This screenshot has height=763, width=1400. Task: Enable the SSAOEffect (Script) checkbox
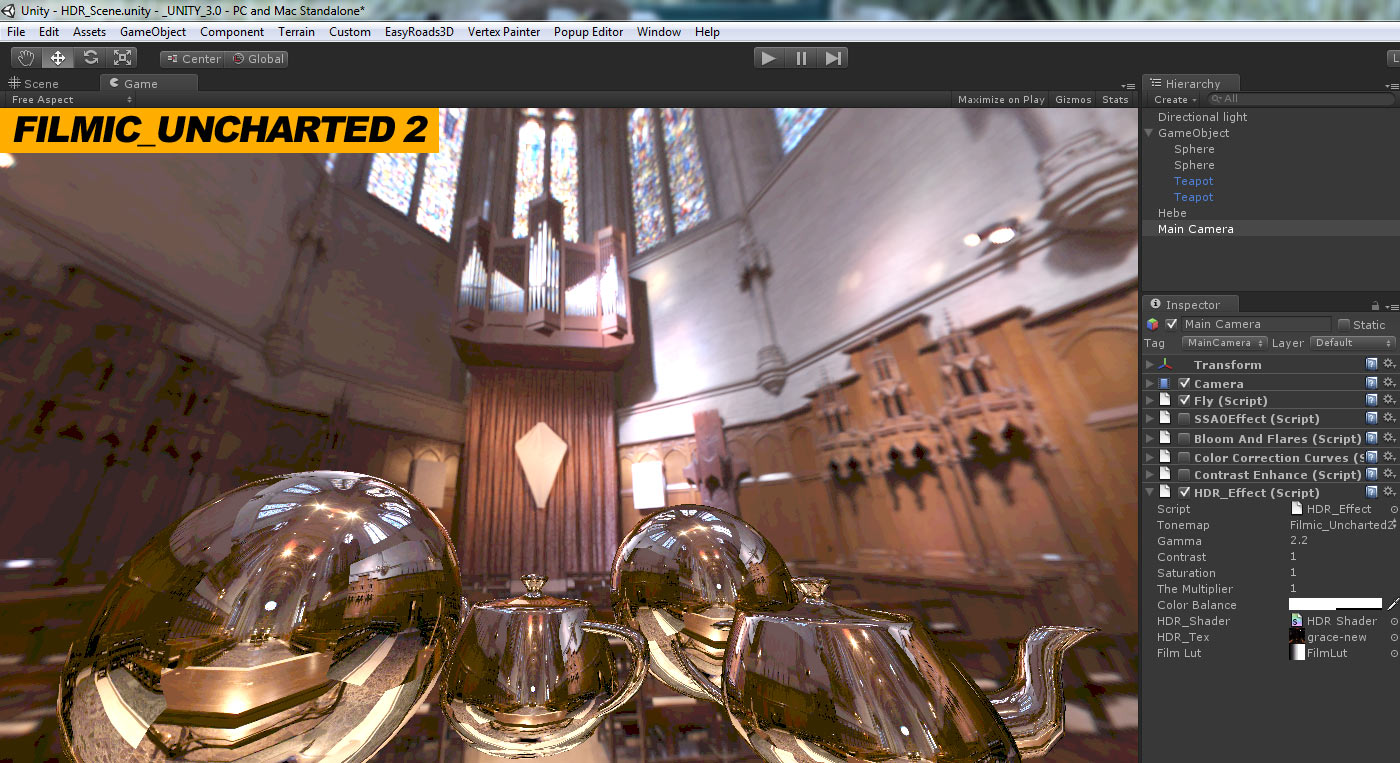(x=1184, y=418)
